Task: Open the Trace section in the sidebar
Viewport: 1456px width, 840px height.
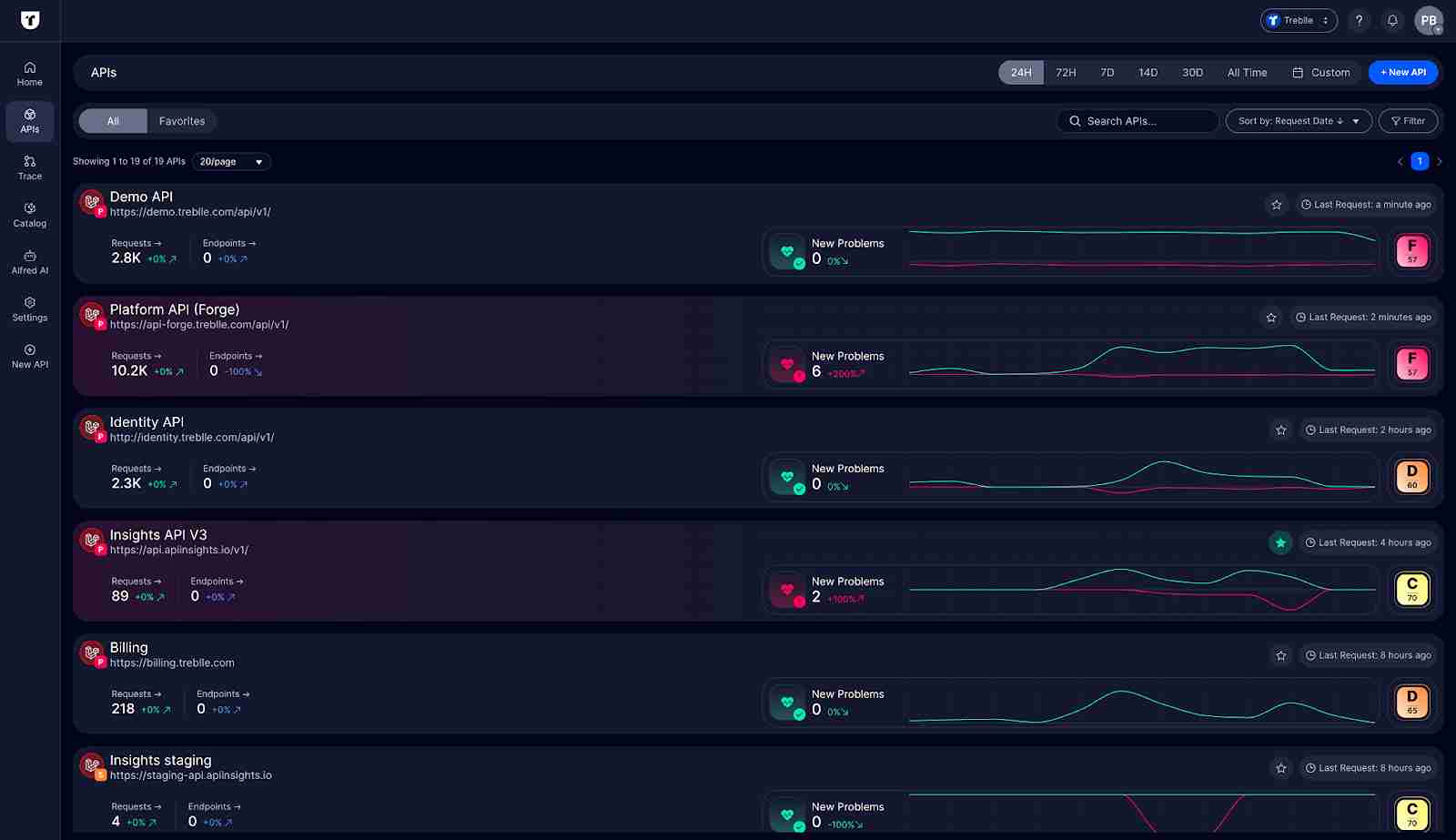Action: (29, 168)
